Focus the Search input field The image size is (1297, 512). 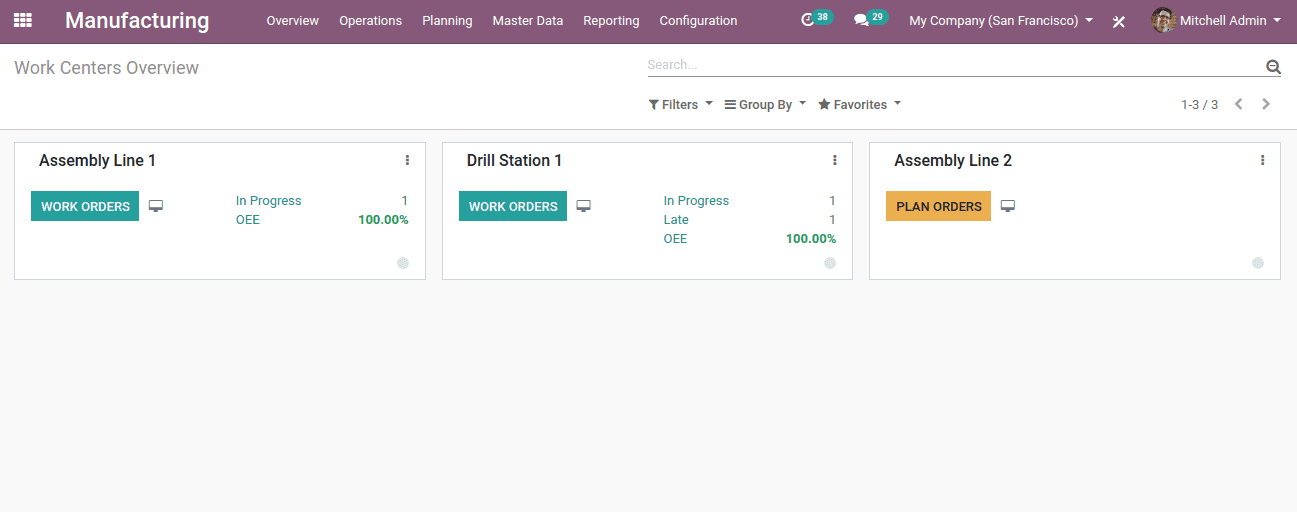point(955,65)
